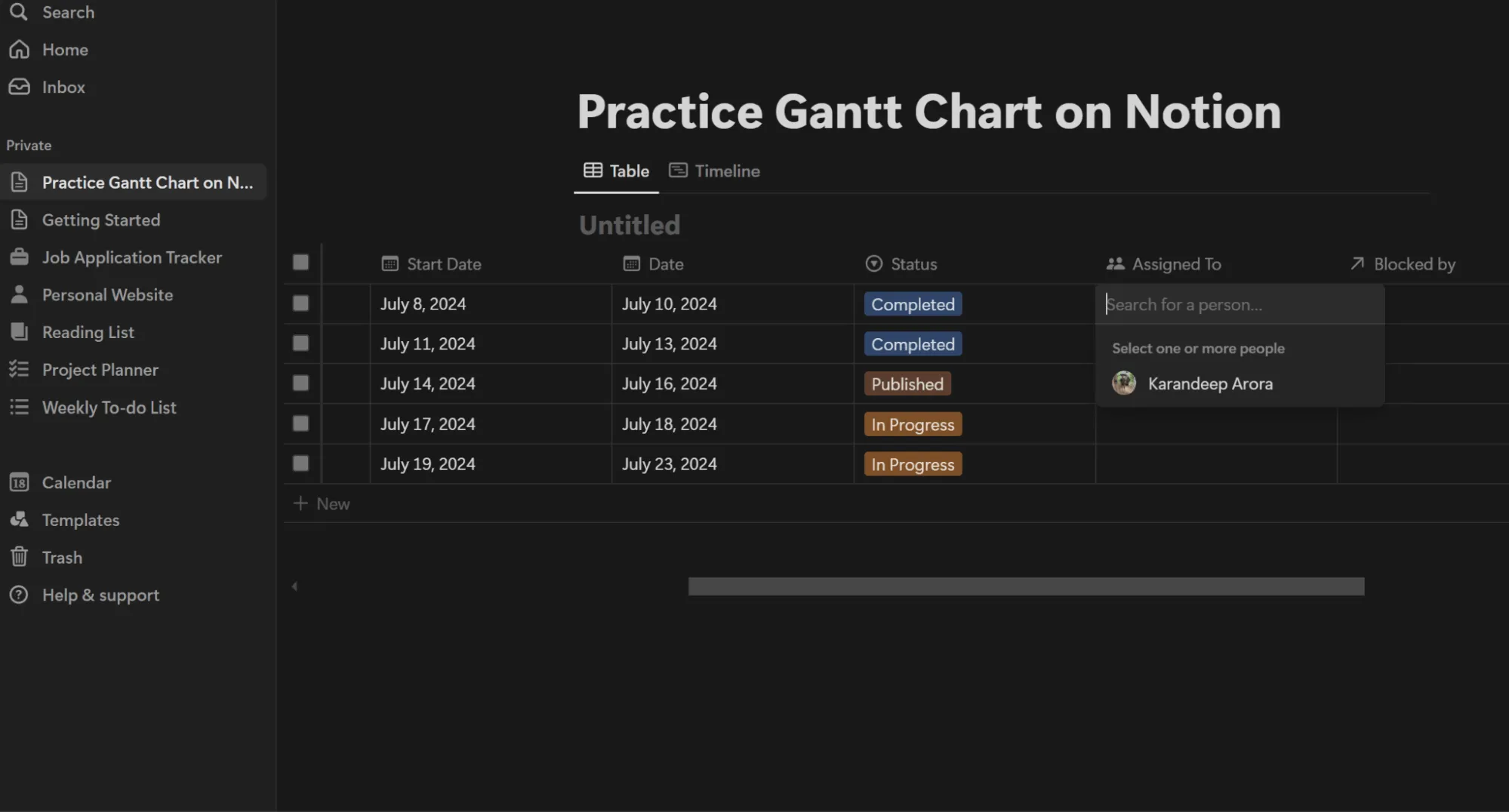This screenshot has height=812, width=1509.
Task: Click the Reading List book icon
Action: click(x=19, y=332)
